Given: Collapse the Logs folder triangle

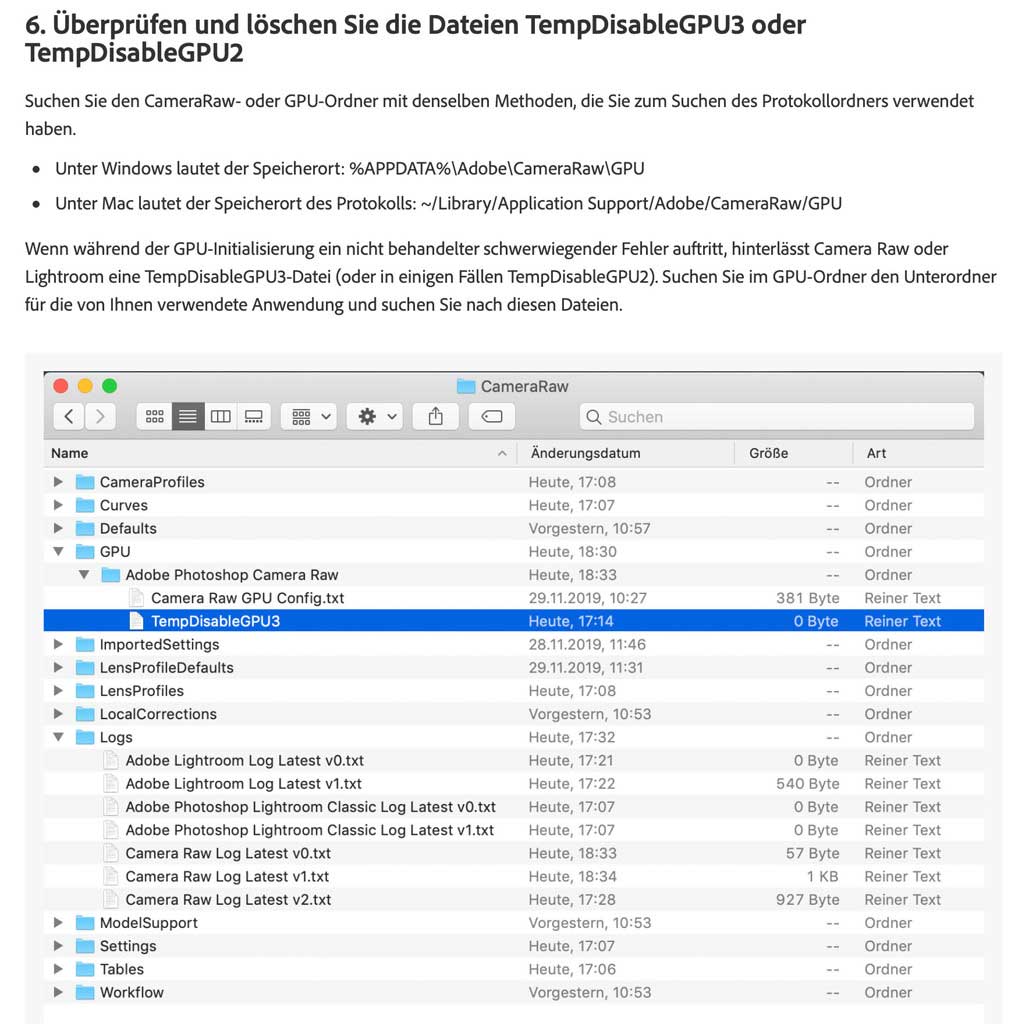Looking at the screenshot, I should (58, 737).
